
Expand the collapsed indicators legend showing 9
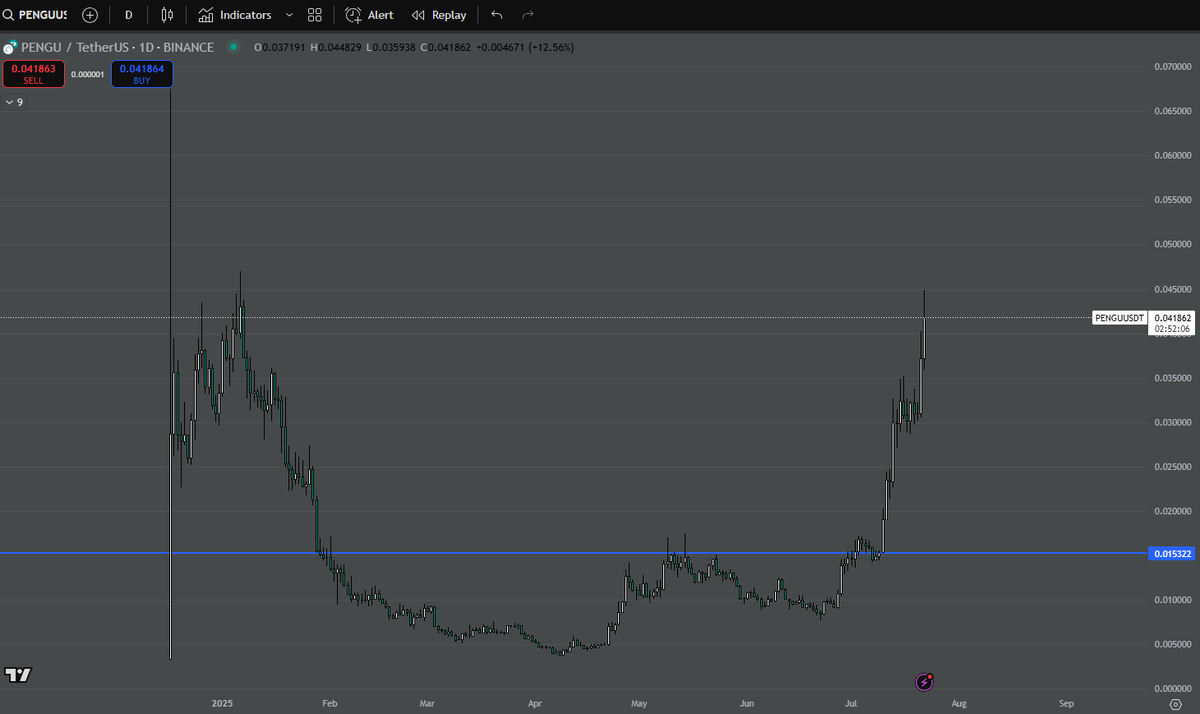pyautogui.click(x=14, y=102)
